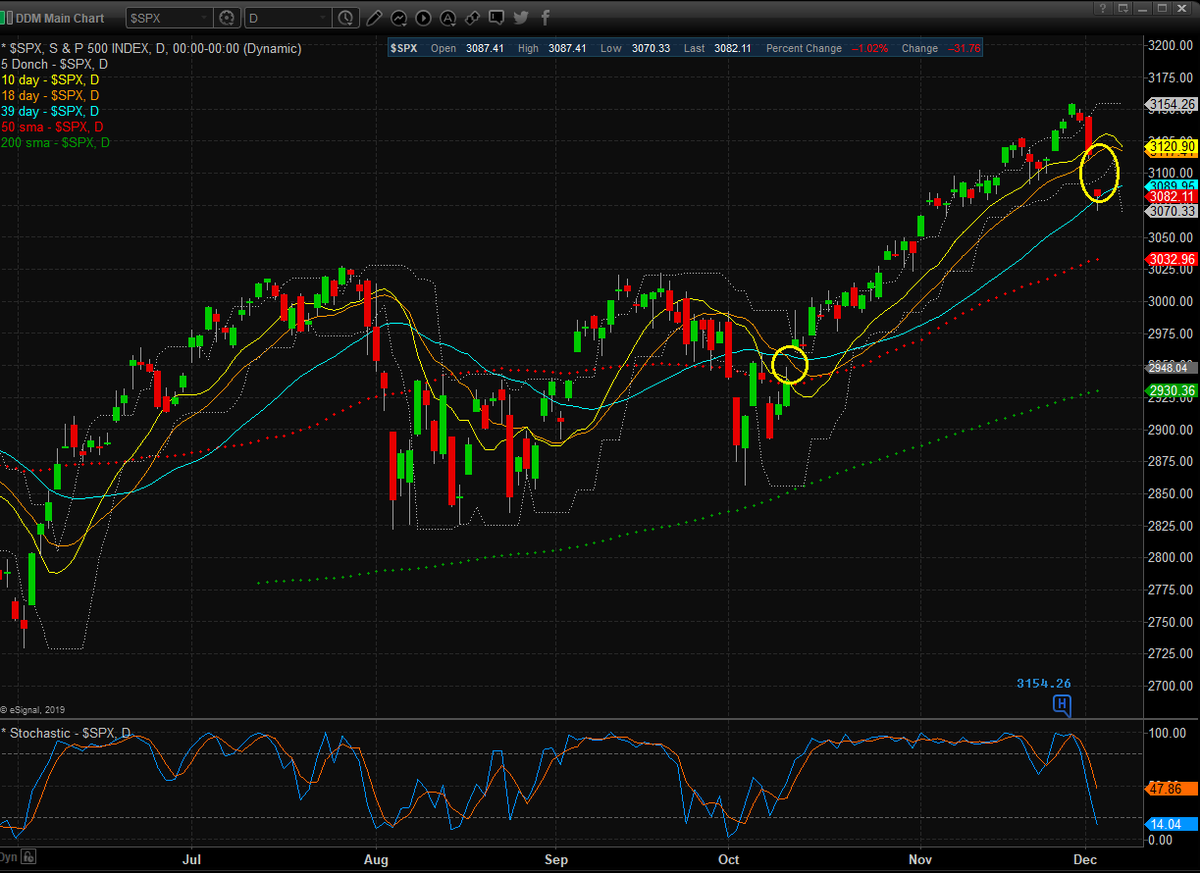The height and width of the screenshot is (873, 1200).
Task: Open the alerts 'A' circle icon
Action: click(x=448, y=18)
